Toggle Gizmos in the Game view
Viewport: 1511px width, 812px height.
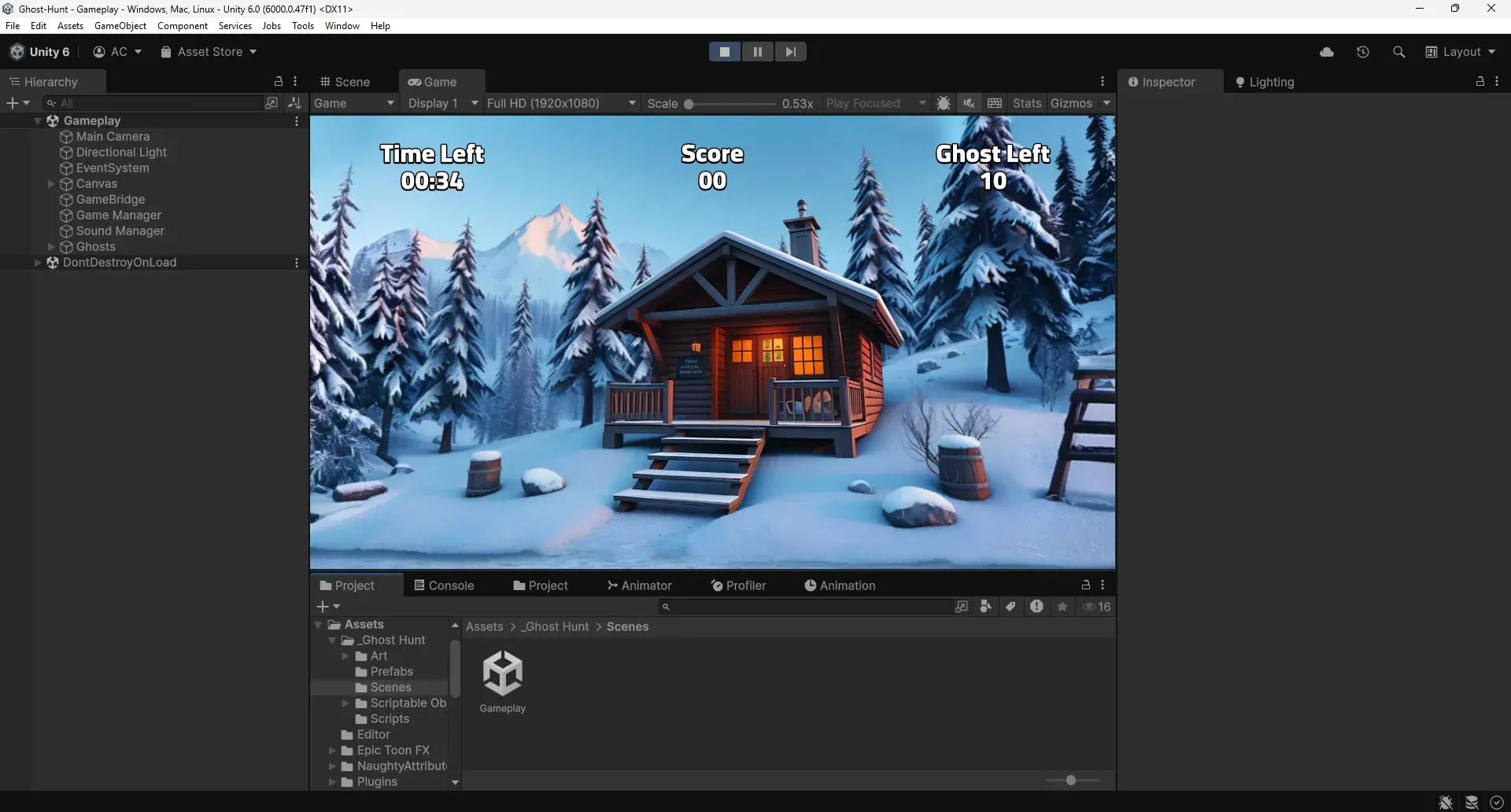[x=1071, y=103]
